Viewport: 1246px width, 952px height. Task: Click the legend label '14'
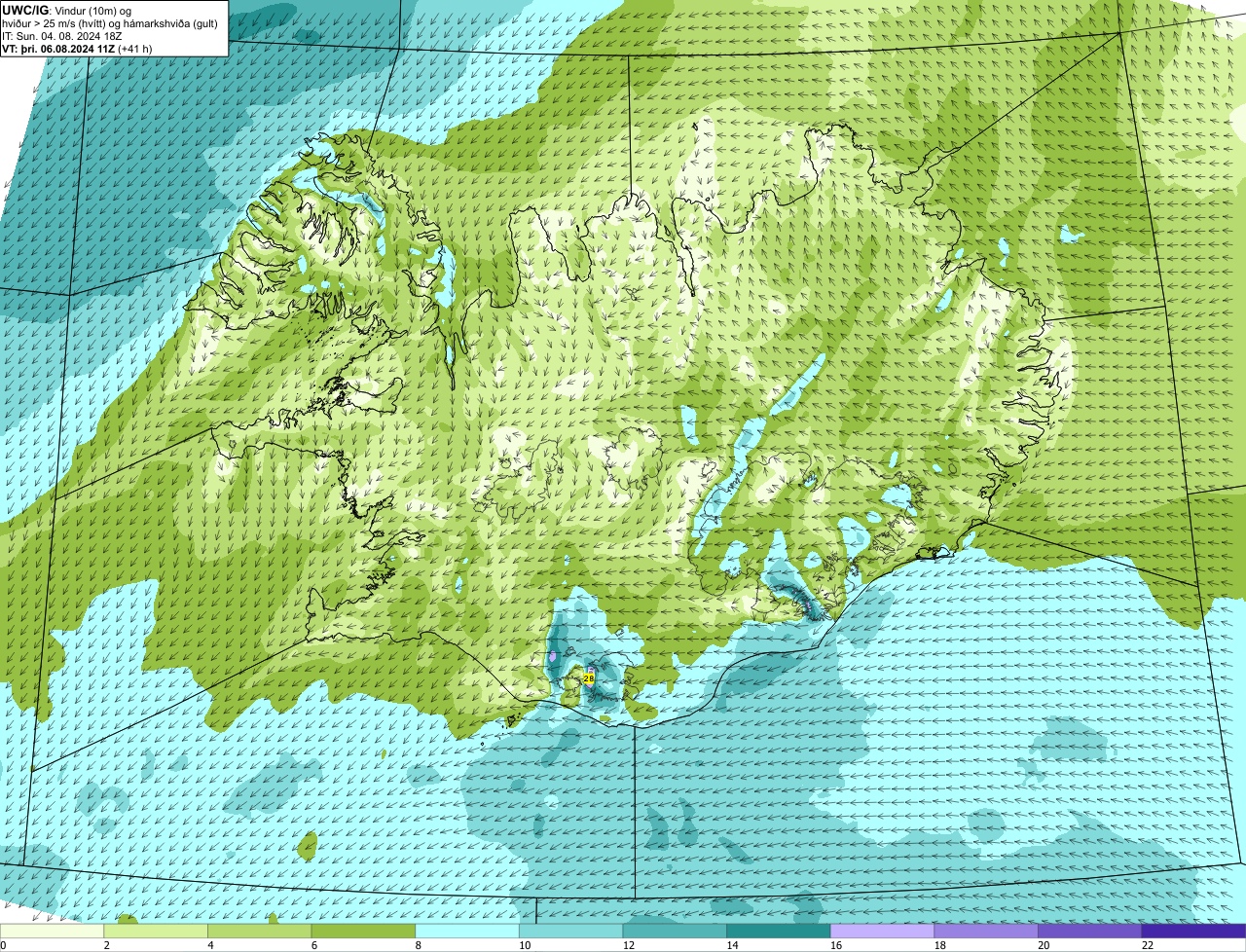click(x=732, y=945)
